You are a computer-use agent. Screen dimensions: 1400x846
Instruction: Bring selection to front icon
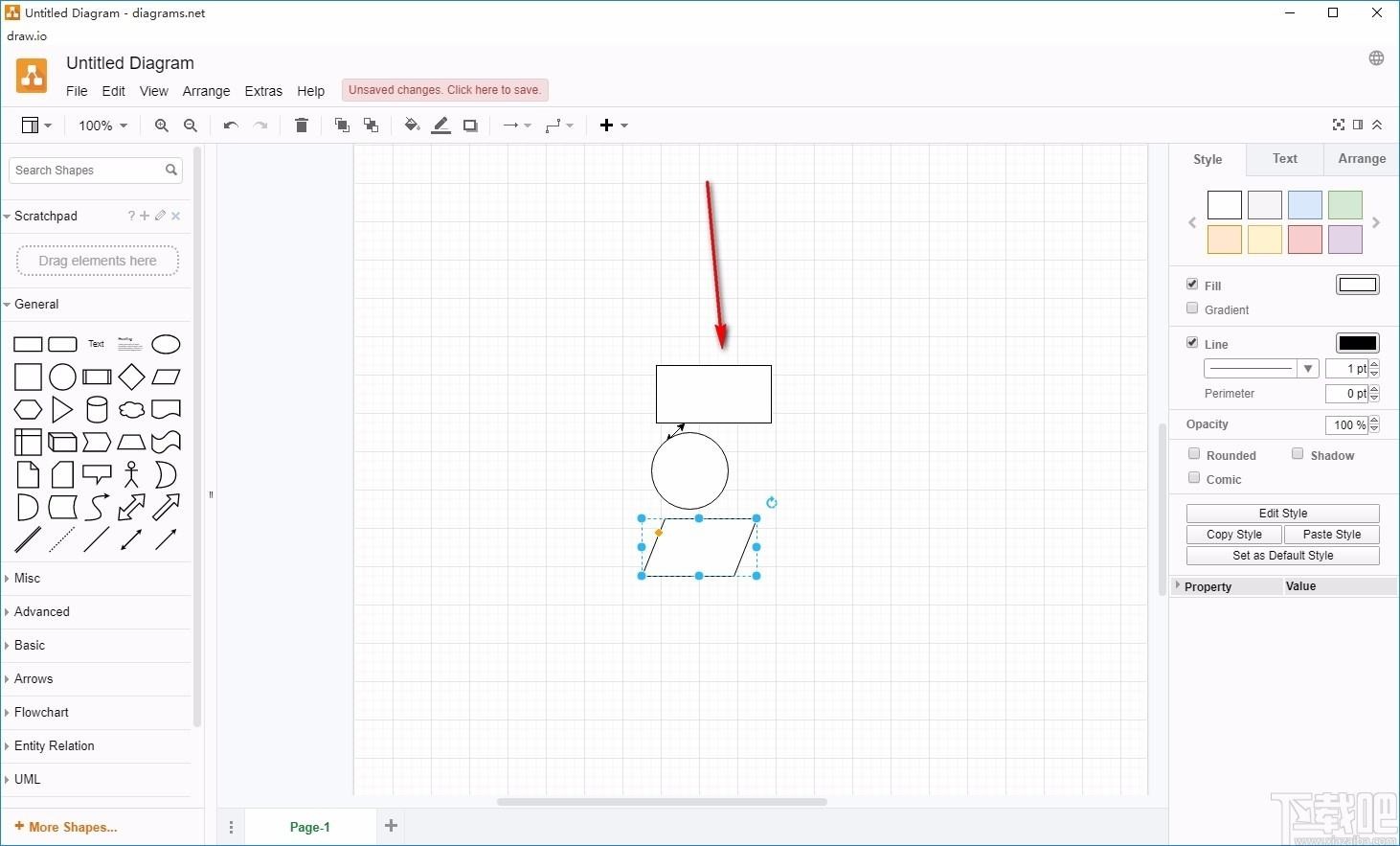point(342,126)
